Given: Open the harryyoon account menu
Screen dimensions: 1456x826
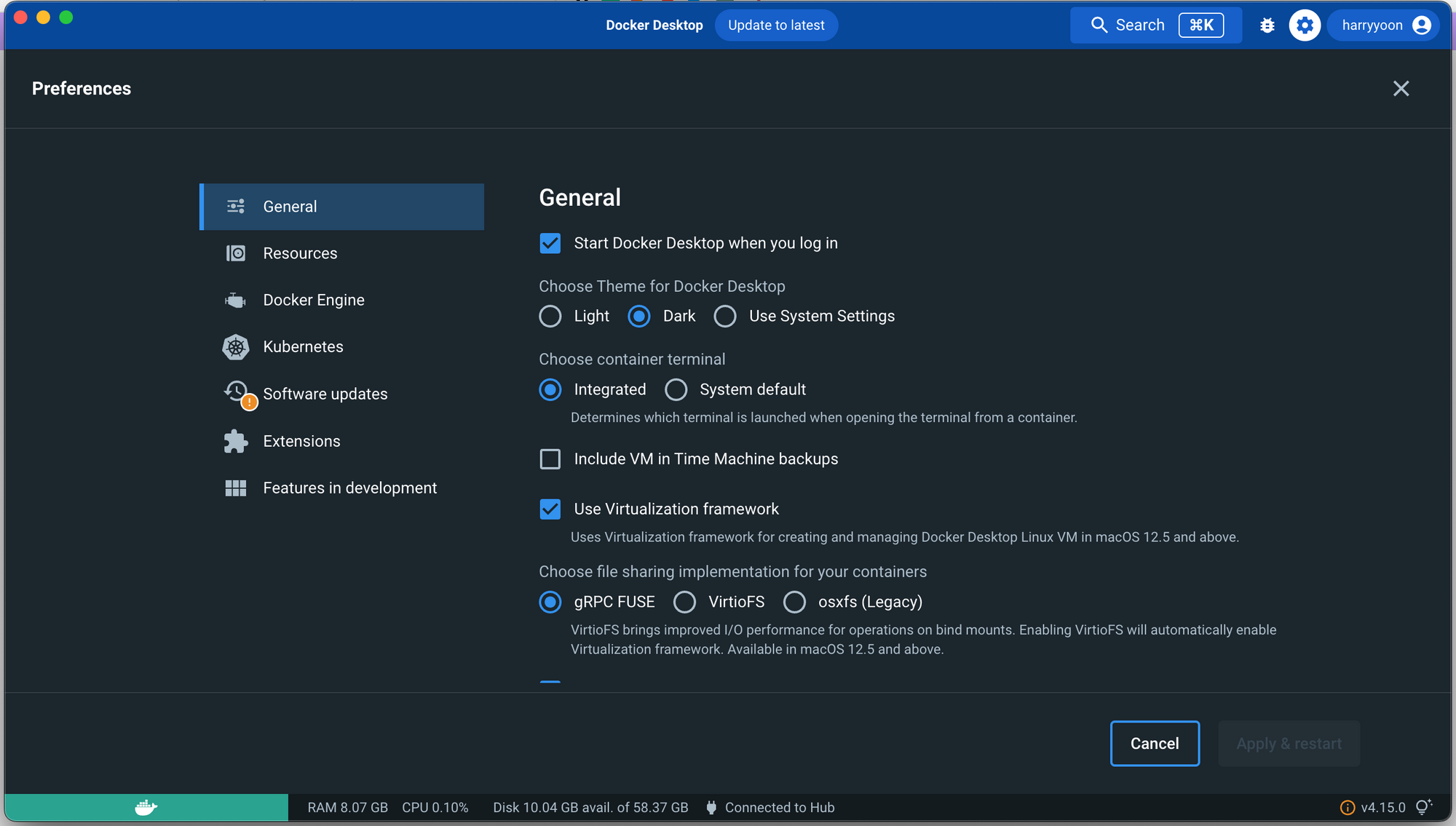Looking at the screenshot, I should coord(1384,25).
